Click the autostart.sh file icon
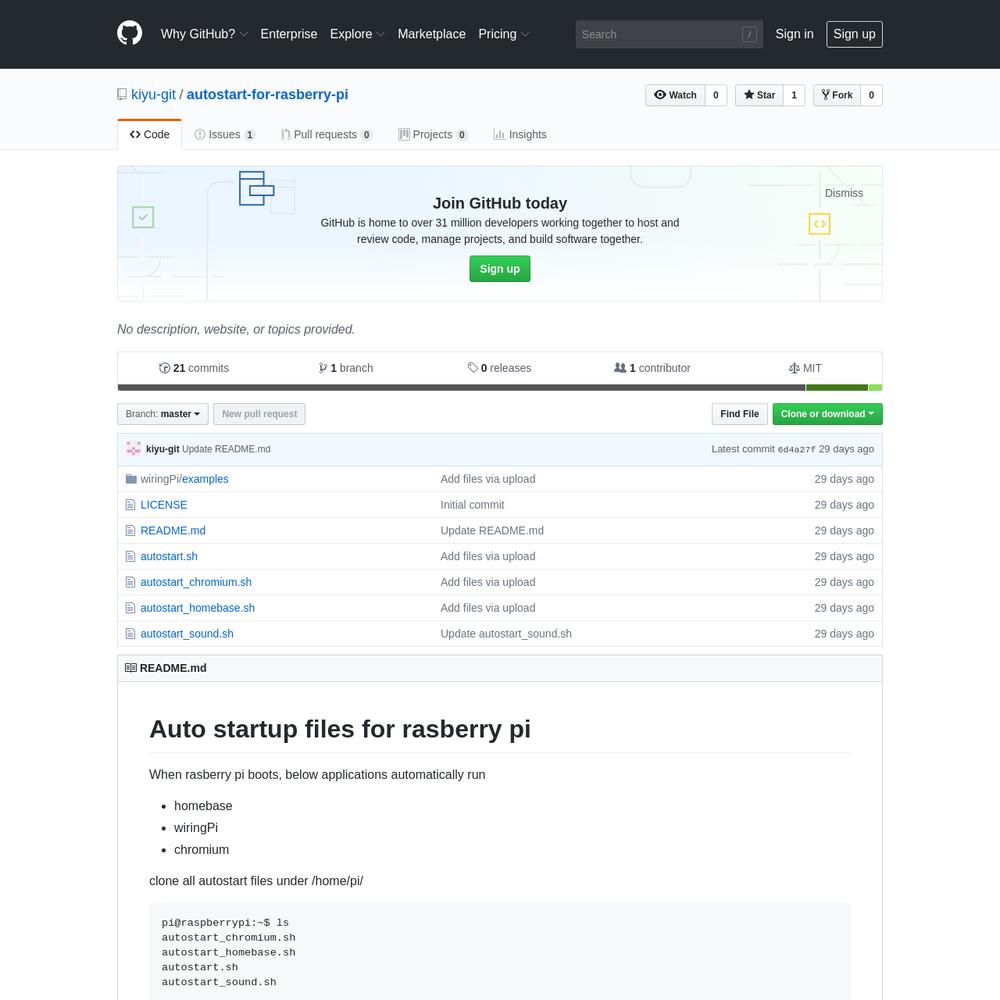Image resolution: width=1000 pixels, height=1000 pixels. click(130, 557)
